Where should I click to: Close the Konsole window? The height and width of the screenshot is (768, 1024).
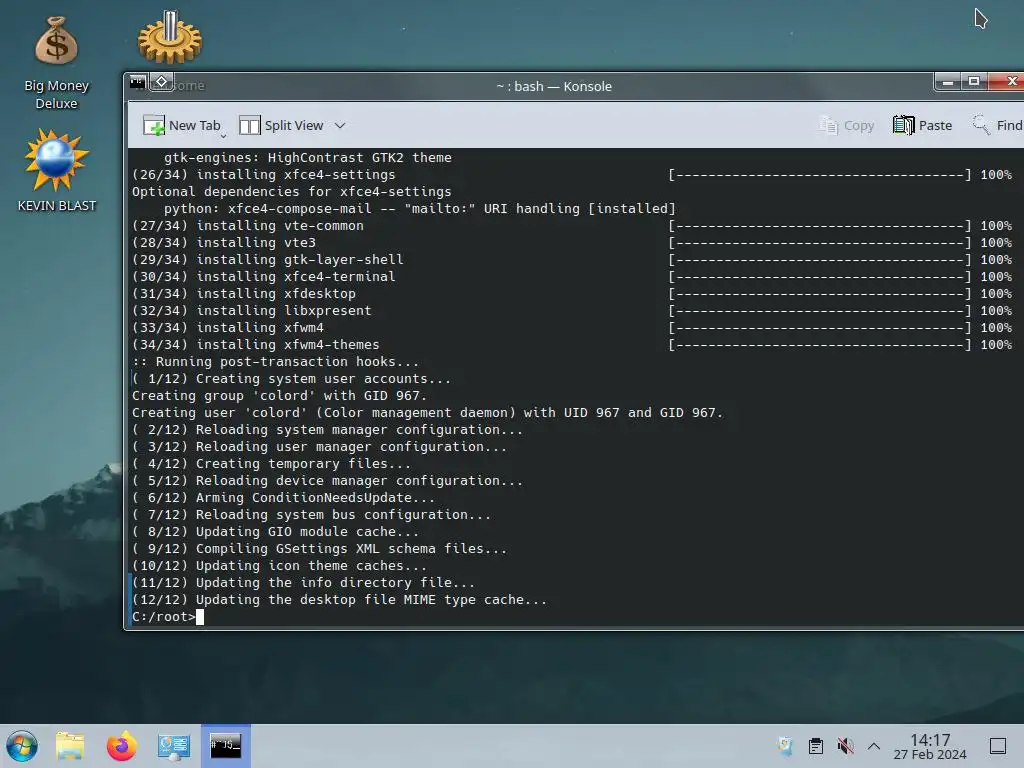tap(1010, 82)
